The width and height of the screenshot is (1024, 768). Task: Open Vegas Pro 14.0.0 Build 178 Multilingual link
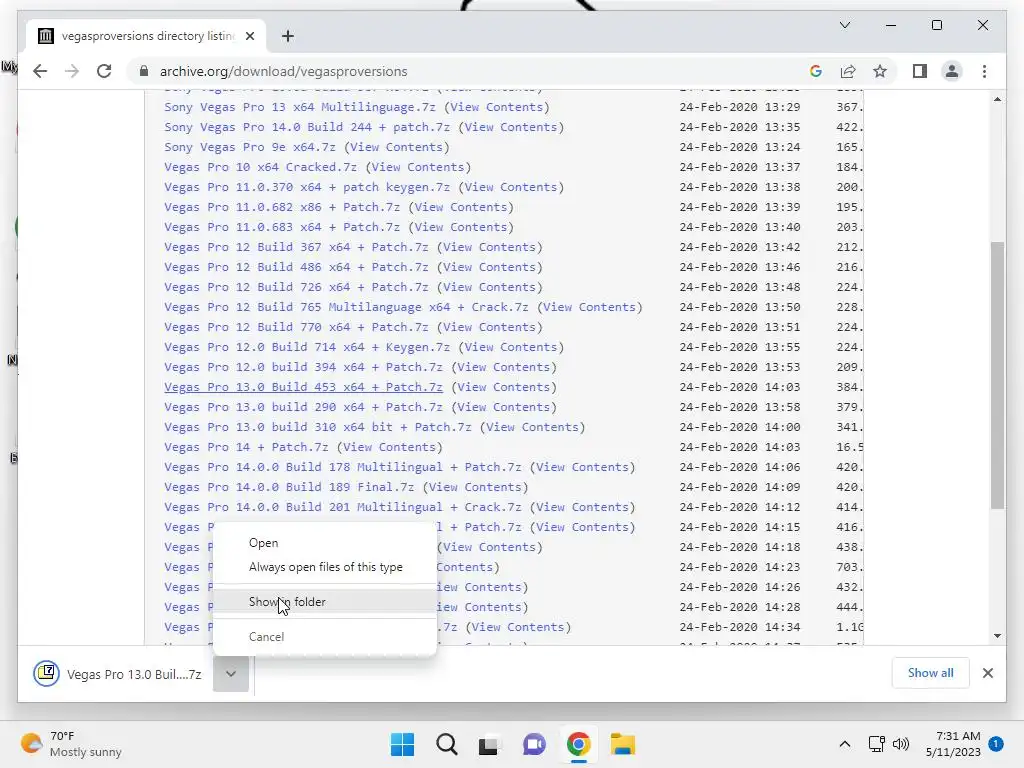tap(343, 467)
